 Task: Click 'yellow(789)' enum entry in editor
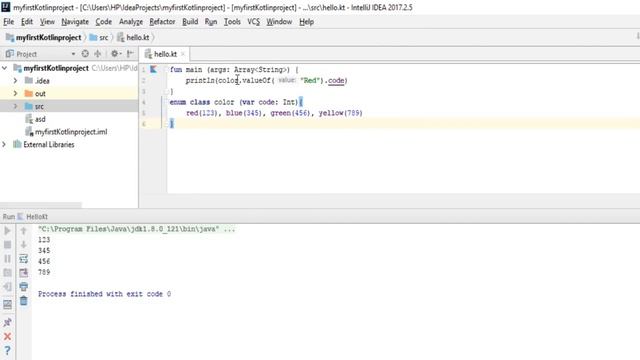[x=340, y=113]
